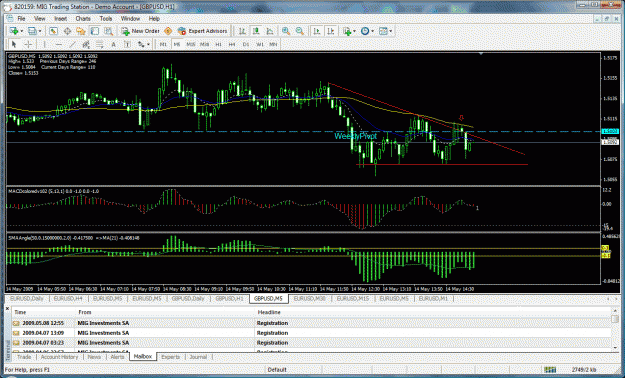Select the Vertical Line drawing tool
This screenshot has height=378, width=625.
[44, 44]
